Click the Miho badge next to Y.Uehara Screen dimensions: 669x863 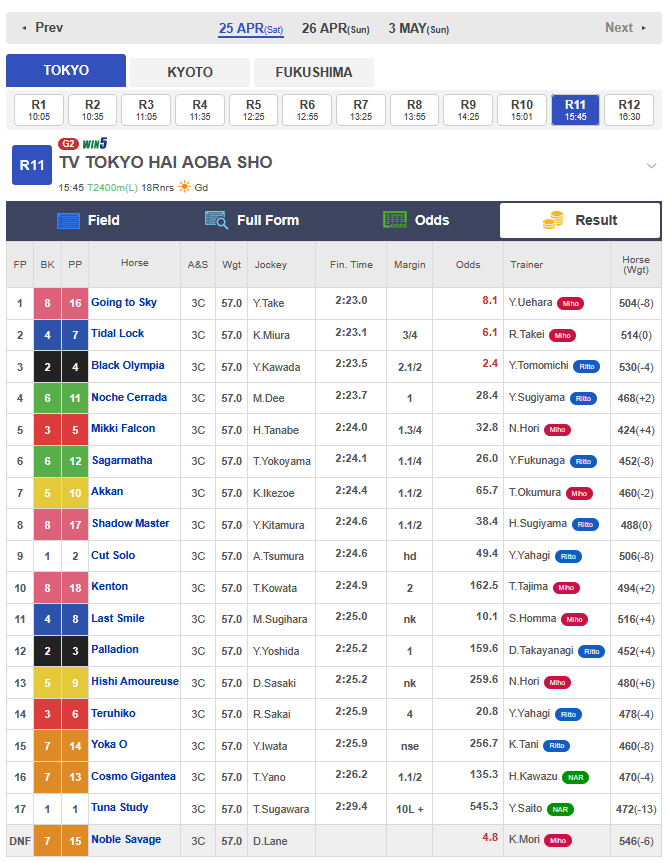pyautogui.click(x=570, y=303)
